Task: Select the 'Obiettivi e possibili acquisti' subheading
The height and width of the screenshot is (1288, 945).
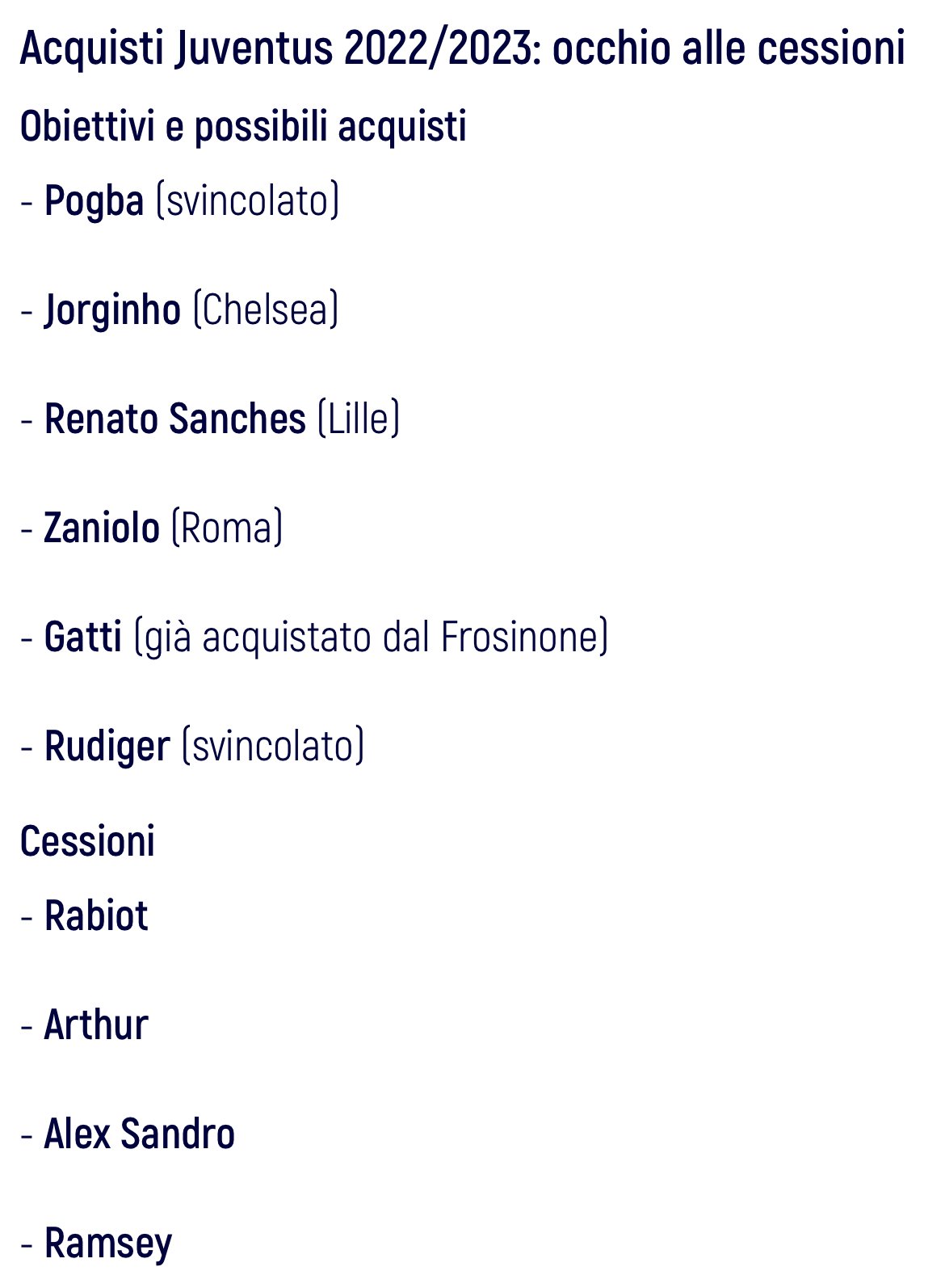Action: coord(243,128)
